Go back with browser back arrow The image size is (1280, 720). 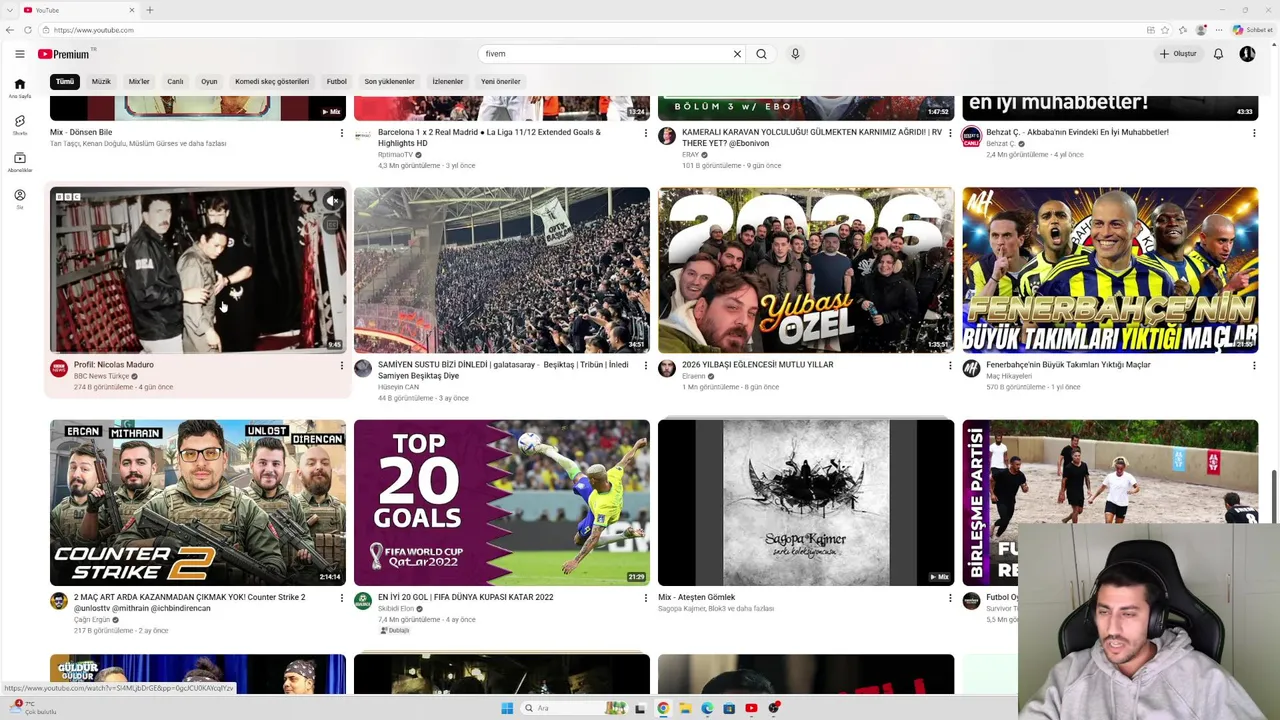tap(10, 30)
